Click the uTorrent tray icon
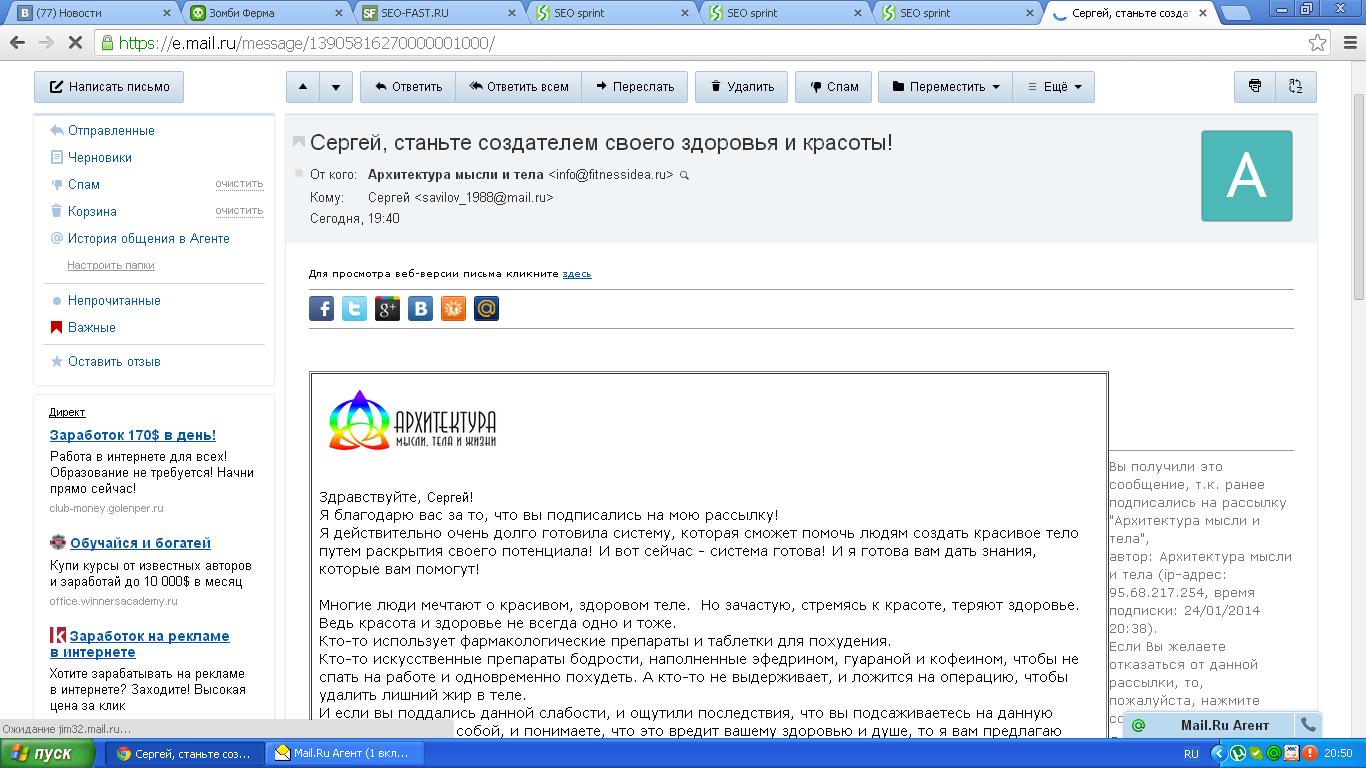1366x768 pixels. point(1238,754)
